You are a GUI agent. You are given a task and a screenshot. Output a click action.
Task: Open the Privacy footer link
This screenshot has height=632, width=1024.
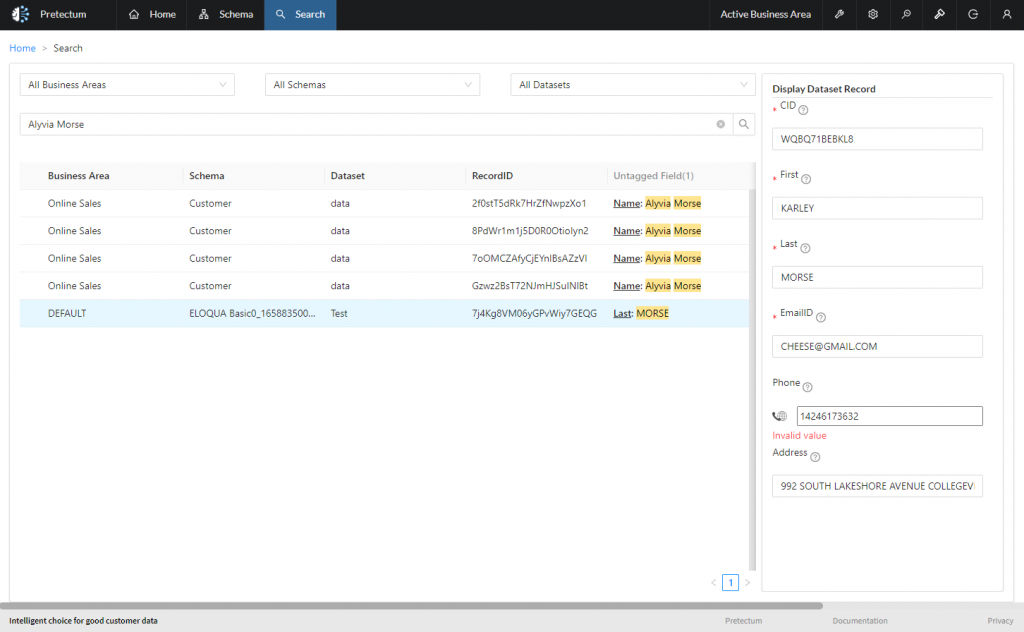pos(1000,621)
